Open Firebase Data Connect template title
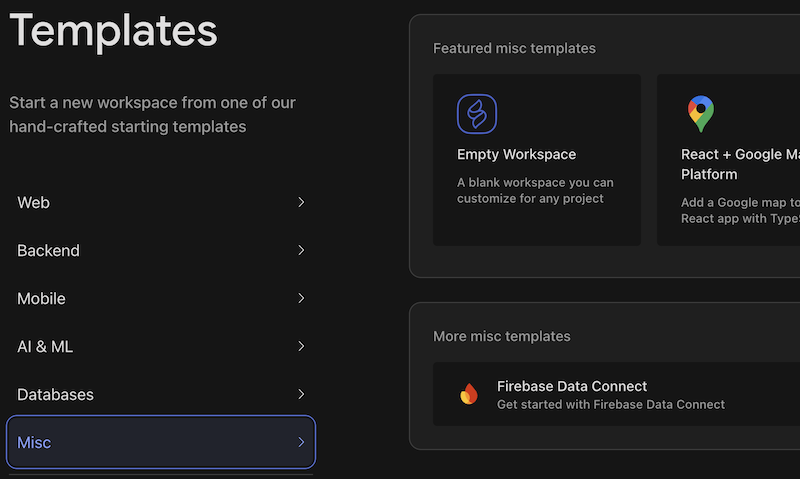 tap(572, 386)
